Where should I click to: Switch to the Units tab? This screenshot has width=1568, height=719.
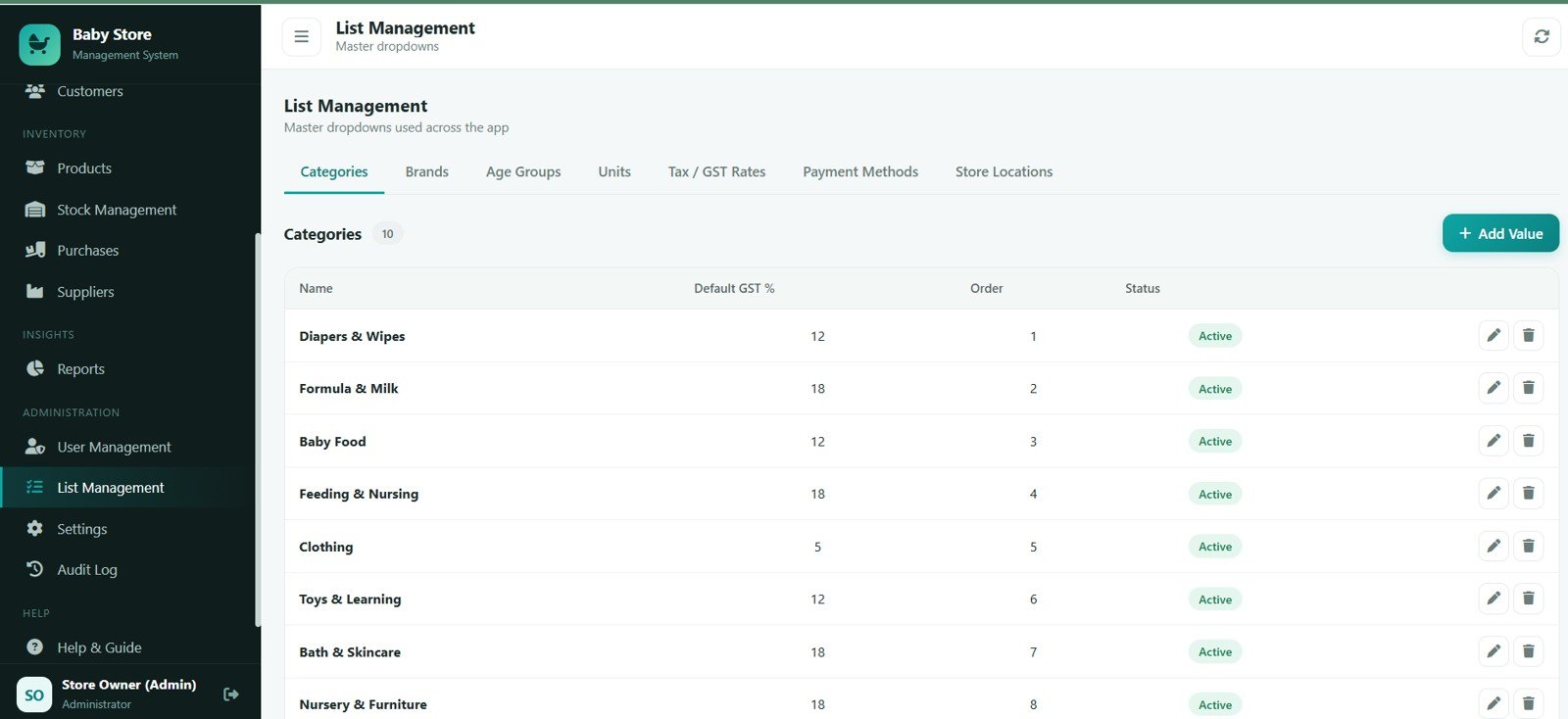click(x=614, y=171)
